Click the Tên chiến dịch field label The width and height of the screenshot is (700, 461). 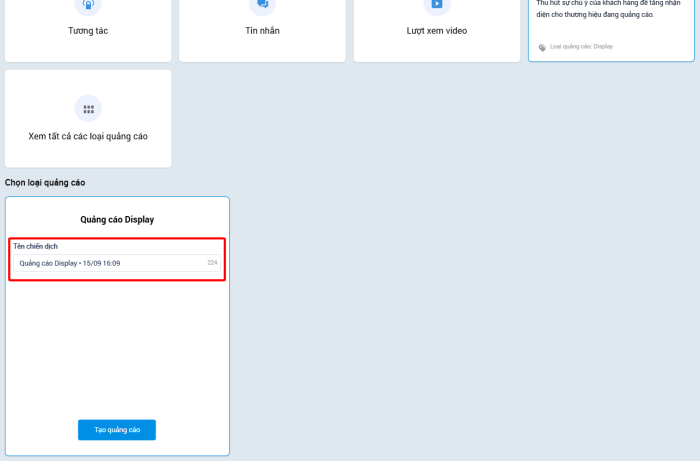(35, 246)
